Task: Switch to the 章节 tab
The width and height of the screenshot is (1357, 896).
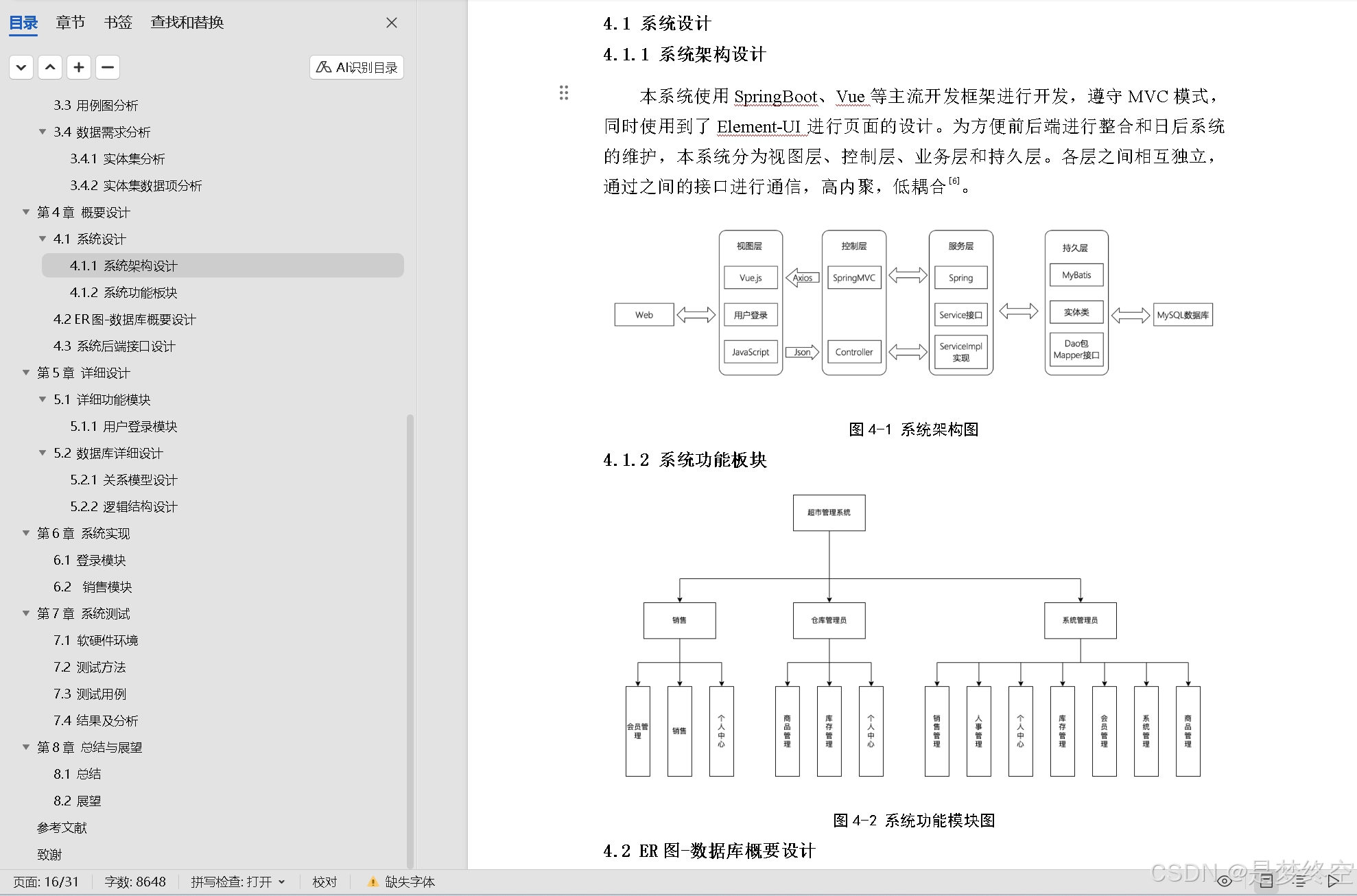Action: (x=70, y=23)
